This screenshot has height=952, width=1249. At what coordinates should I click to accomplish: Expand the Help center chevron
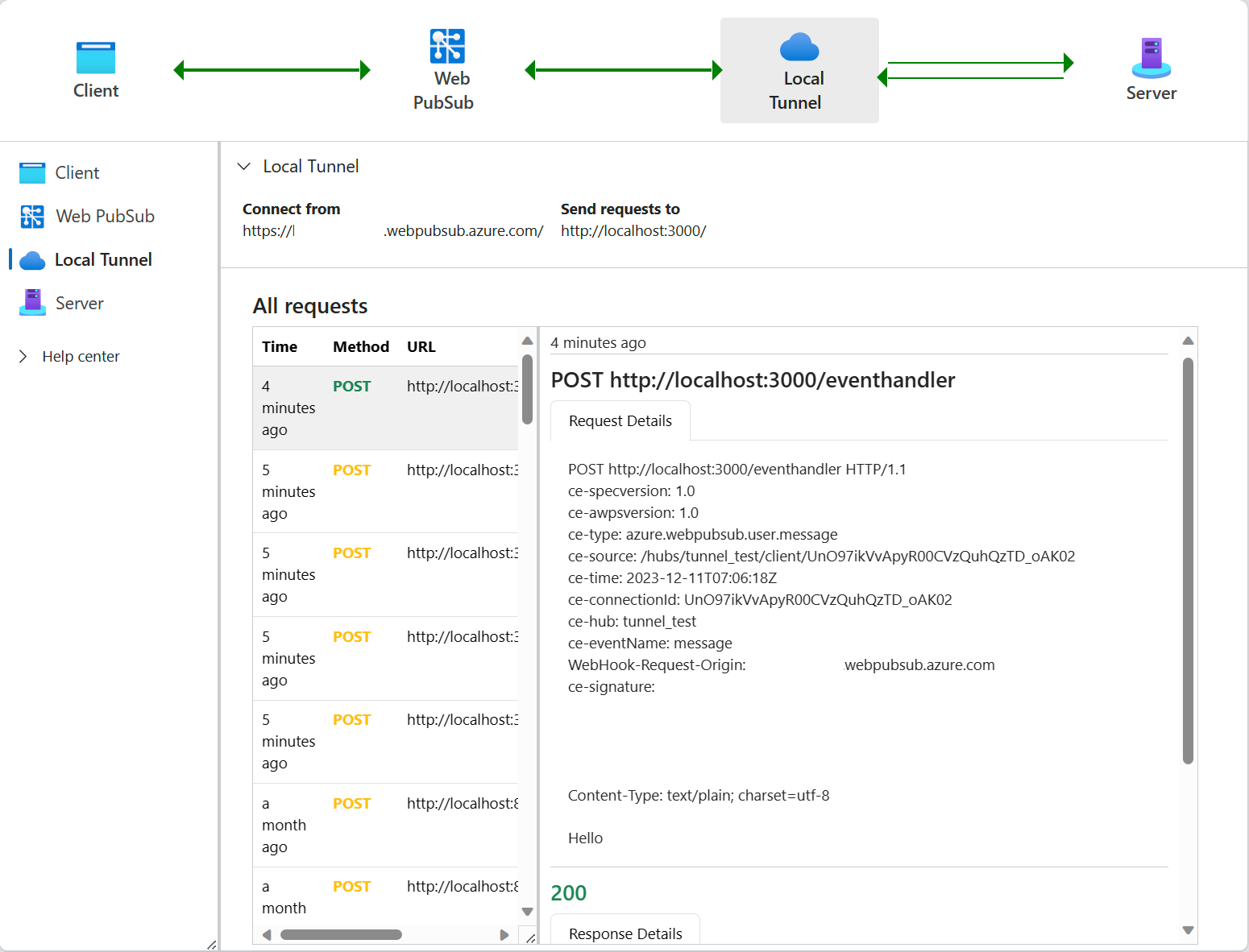pyautogui.click(x=23, y=355)
